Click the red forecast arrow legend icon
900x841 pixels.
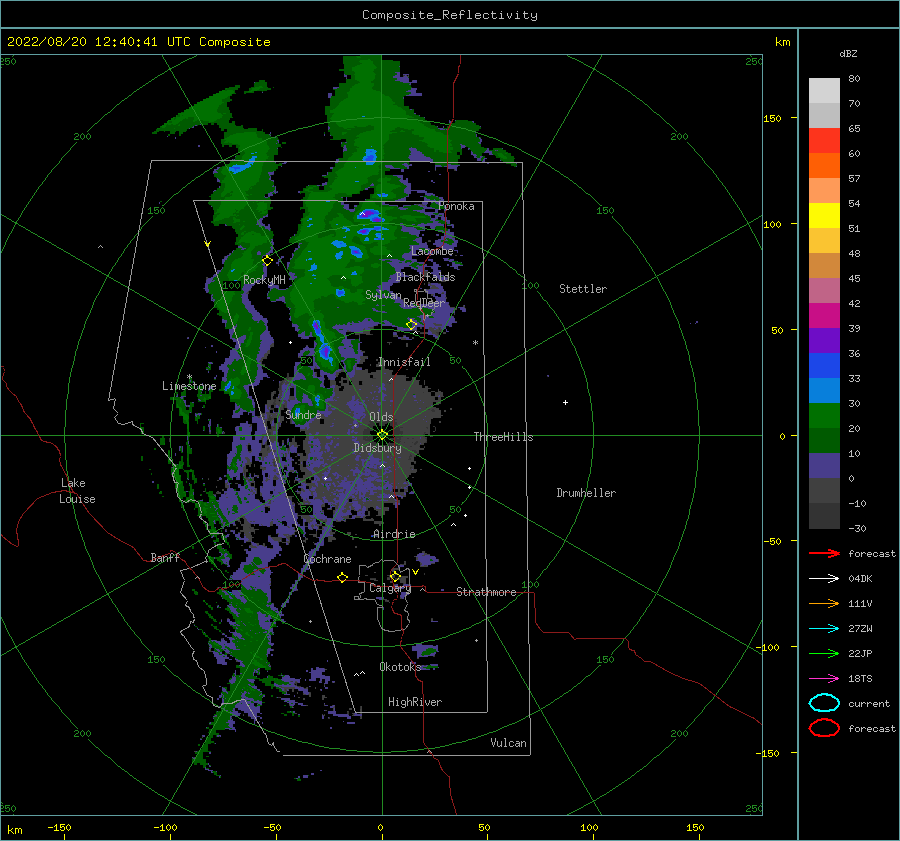click(x=824, y=553)
